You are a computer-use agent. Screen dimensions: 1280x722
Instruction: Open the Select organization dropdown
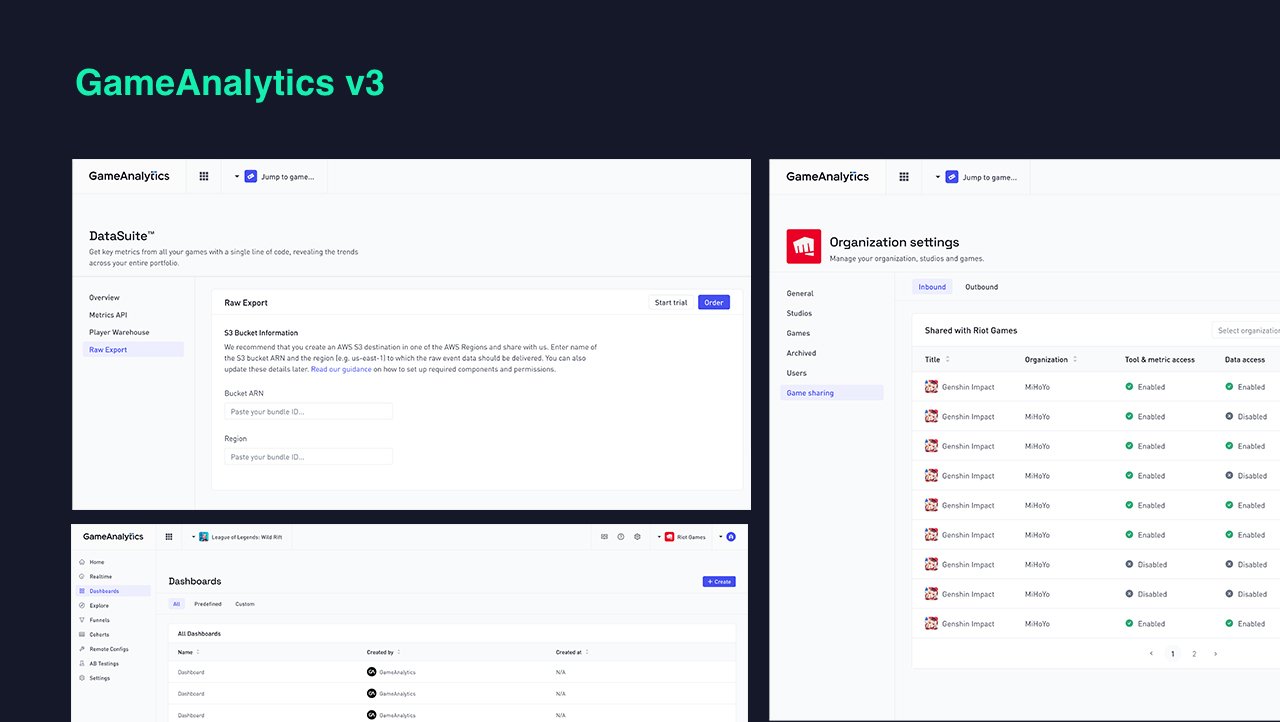pos(1246,330)
